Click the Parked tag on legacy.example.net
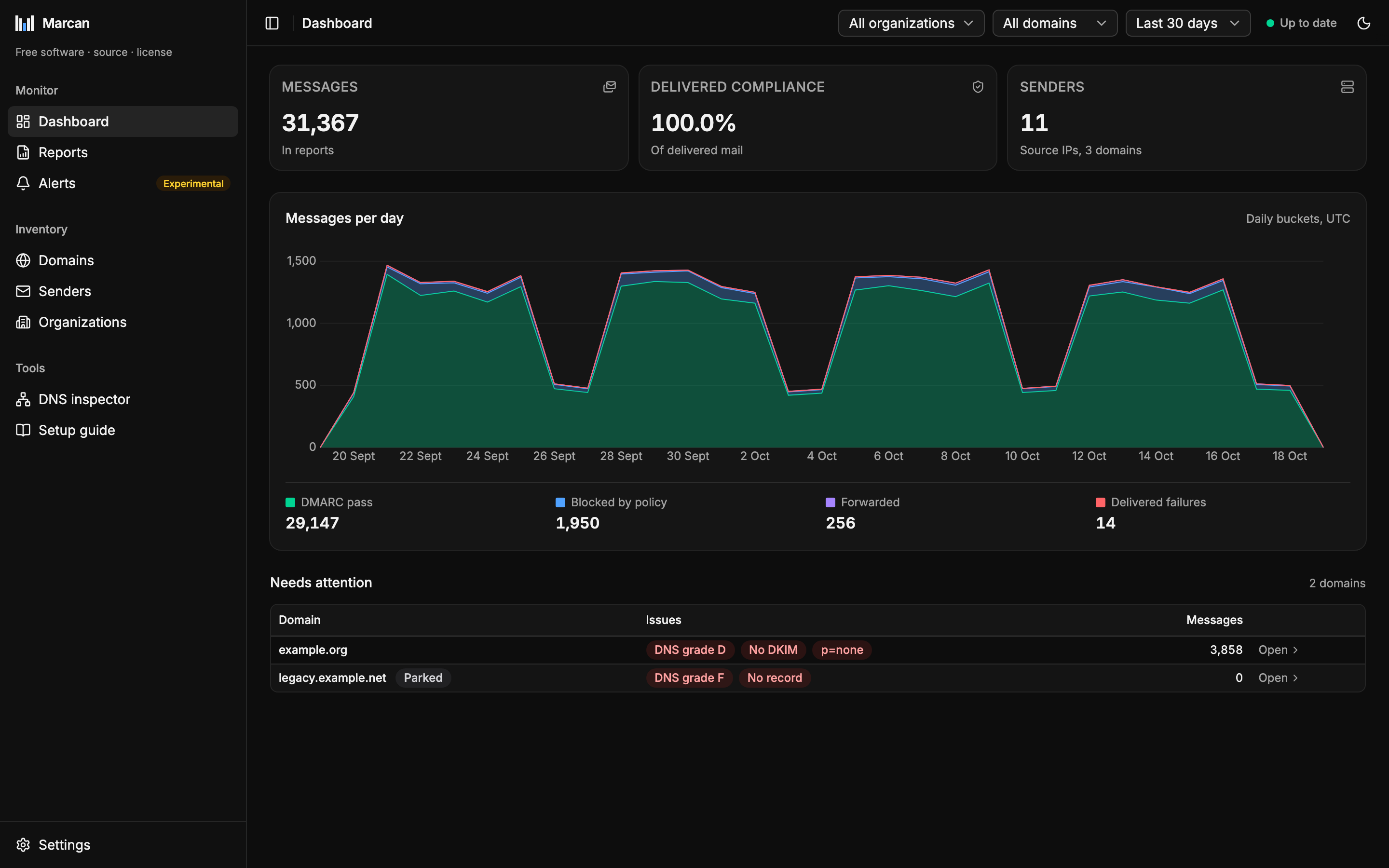Viewport: 1389px width, 868px height. tap(423, 678)
